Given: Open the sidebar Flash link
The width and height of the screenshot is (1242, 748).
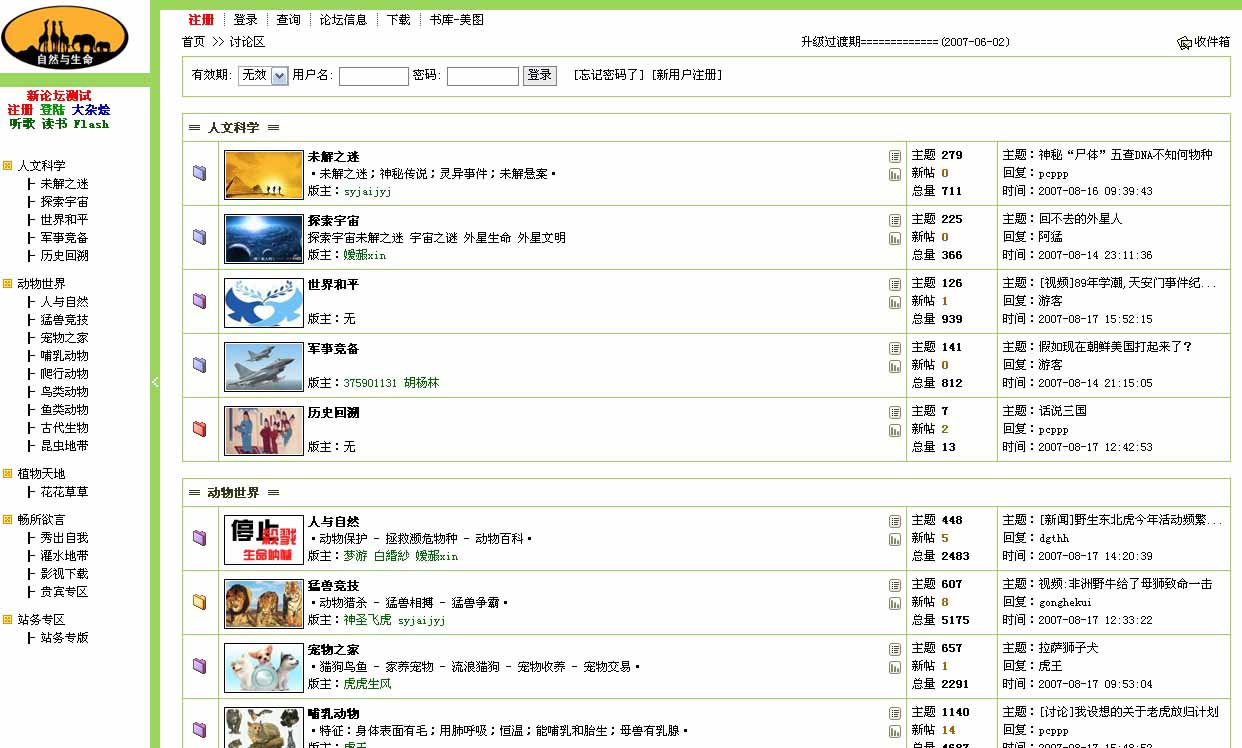Looking at the screenshot, I should 91,125.
